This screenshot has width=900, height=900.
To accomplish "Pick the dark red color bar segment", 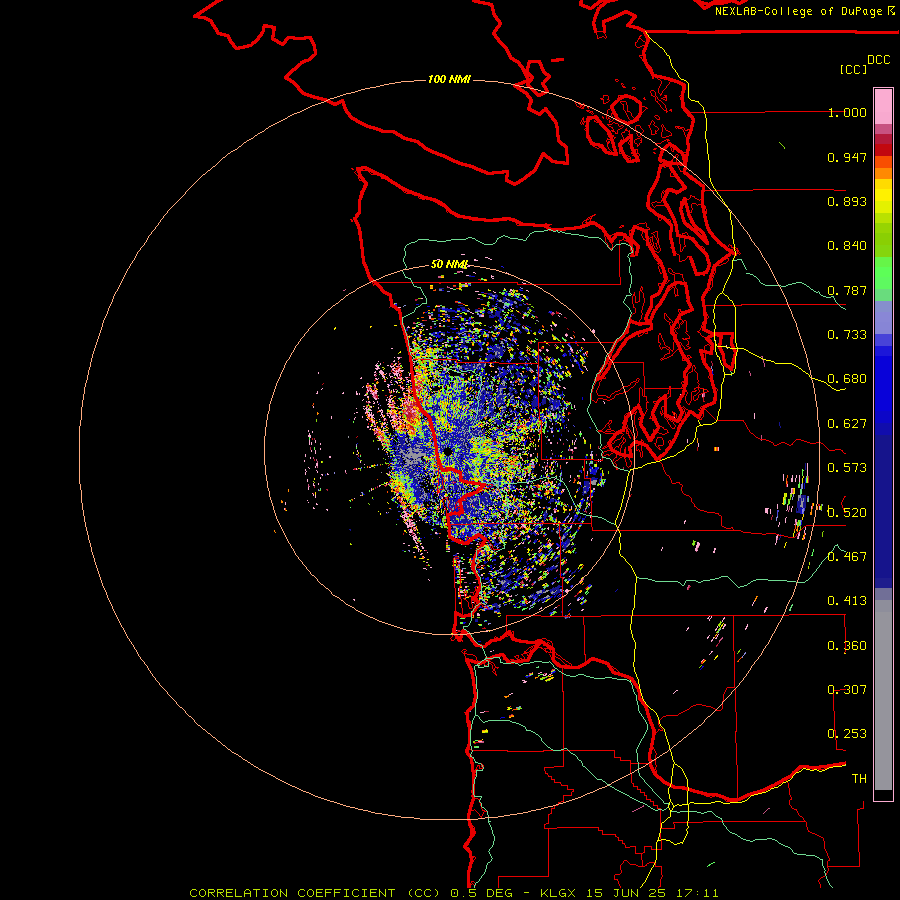I will [883, 150].
